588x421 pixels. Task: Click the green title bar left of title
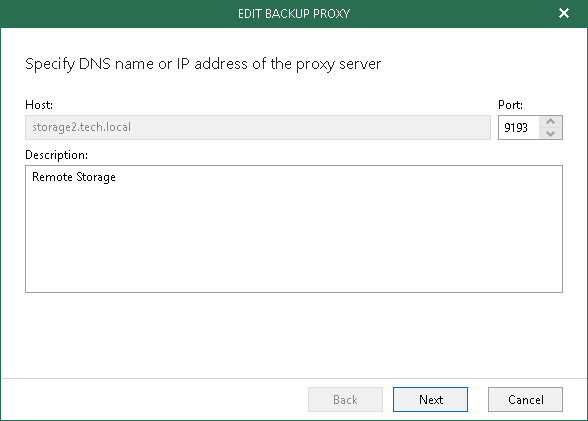click(112, 13)
